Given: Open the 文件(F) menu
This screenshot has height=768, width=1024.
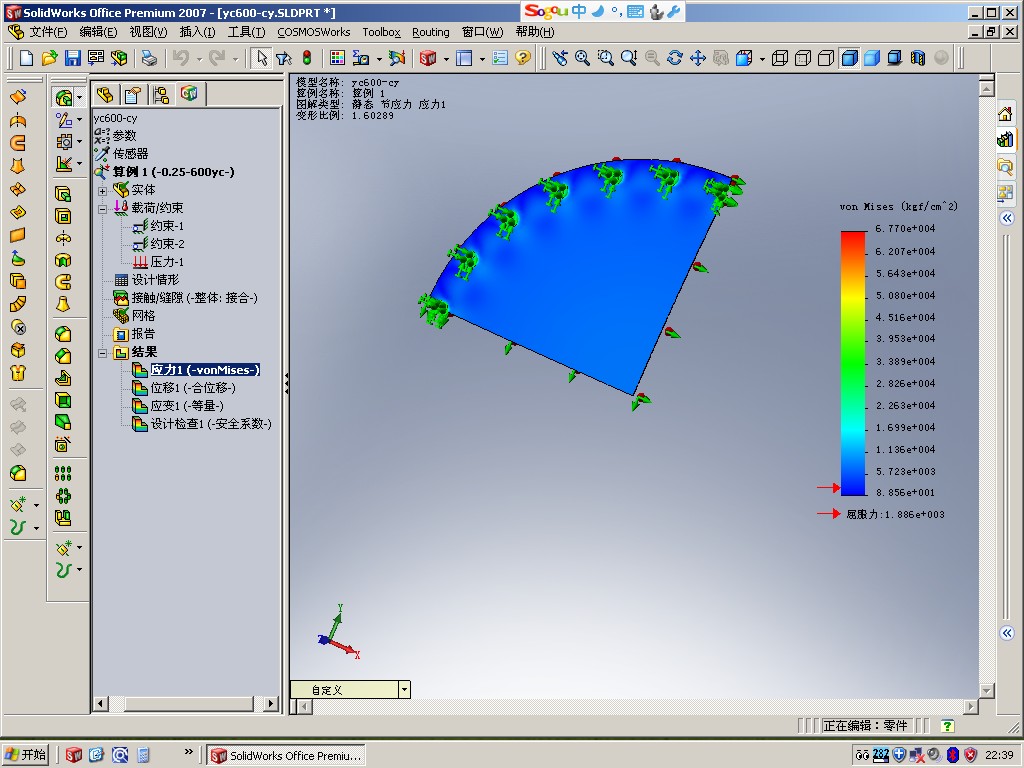Looking at the screenshot, I should [x=48, y=32].
